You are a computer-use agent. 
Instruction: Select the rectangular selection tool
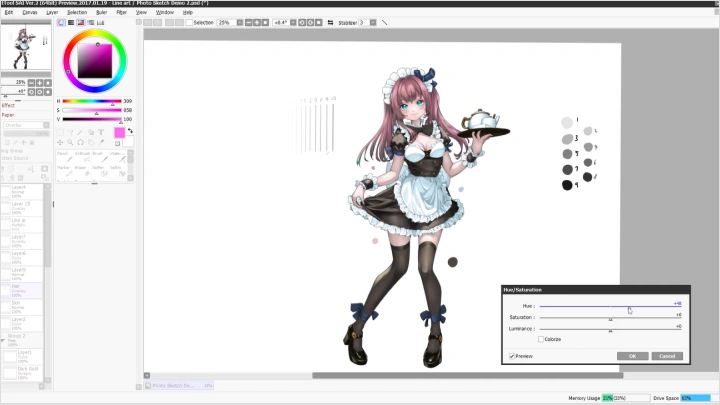(60, 132)
